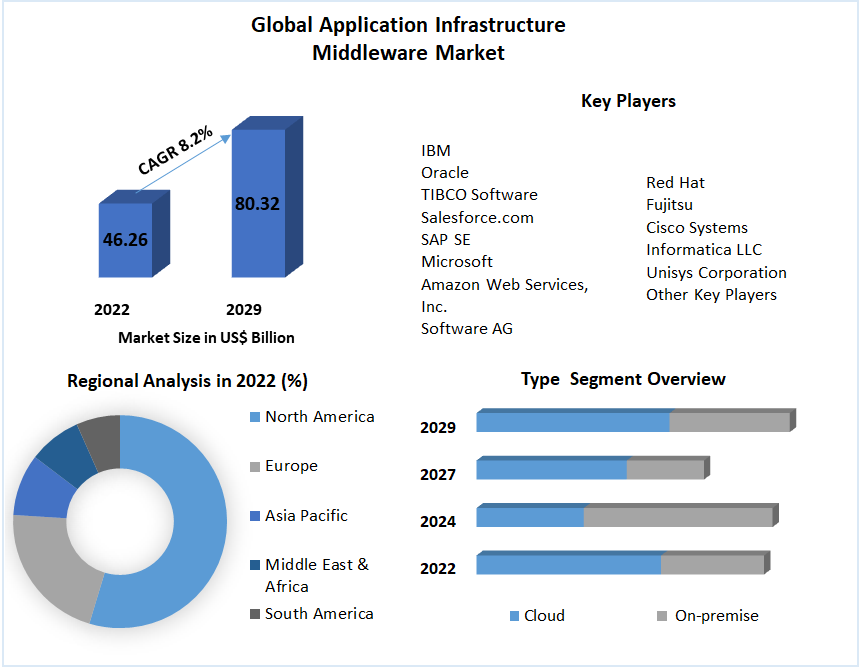Select the 2022 market size bar labeled 46.26

[x=125, y=240]
